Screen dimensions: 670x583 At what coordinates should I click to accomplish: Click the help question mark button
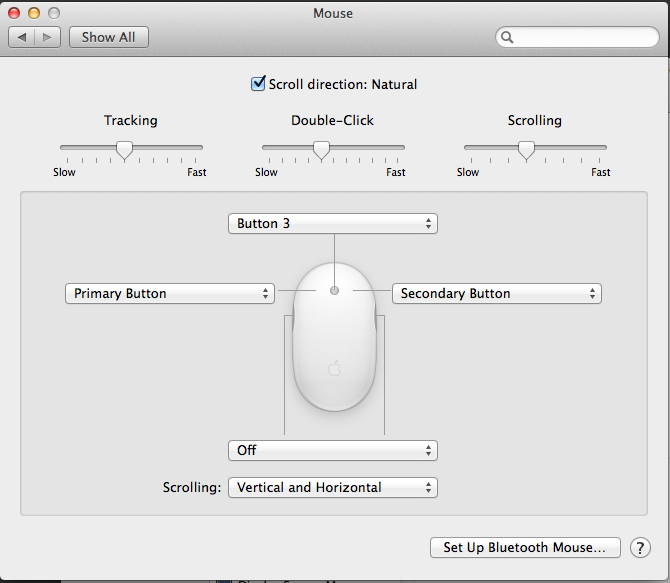coord(641,548)
